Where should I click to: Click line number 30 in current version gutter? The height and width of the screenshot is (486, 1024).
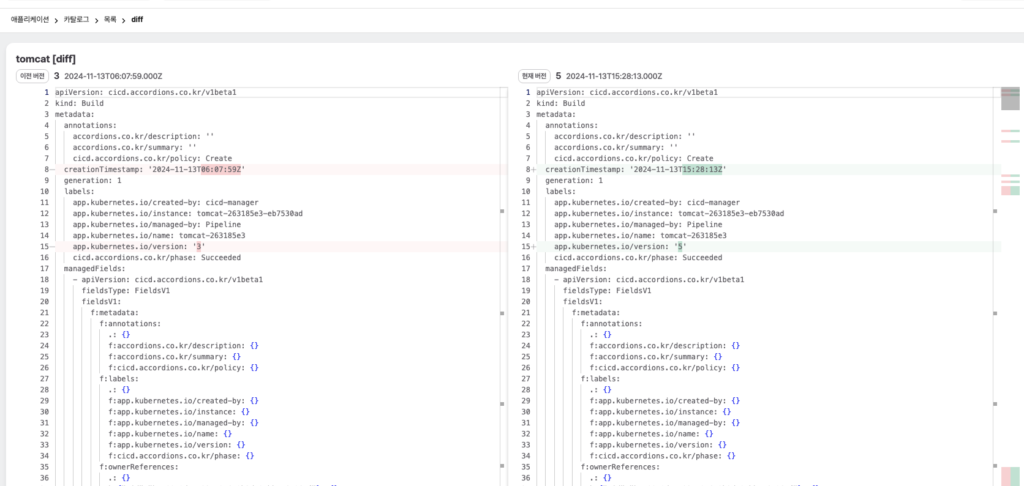tap(526, 413)
